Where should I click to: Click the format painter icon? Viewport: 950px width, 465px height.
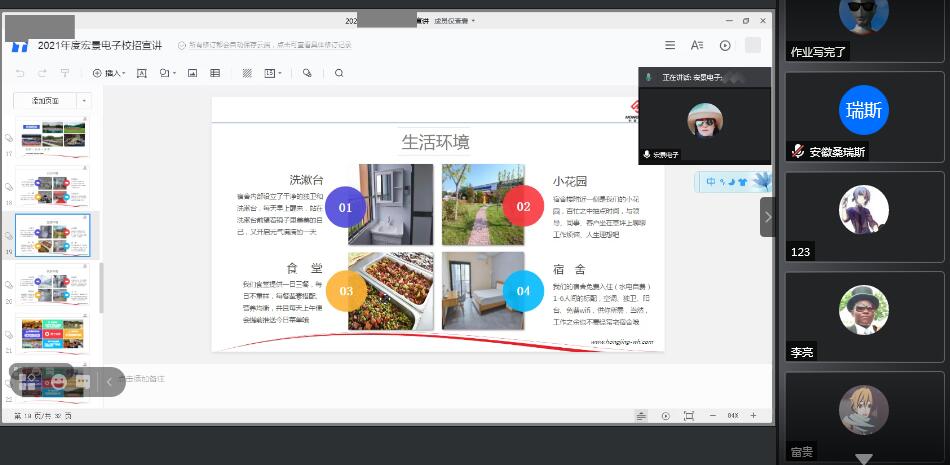65,73
